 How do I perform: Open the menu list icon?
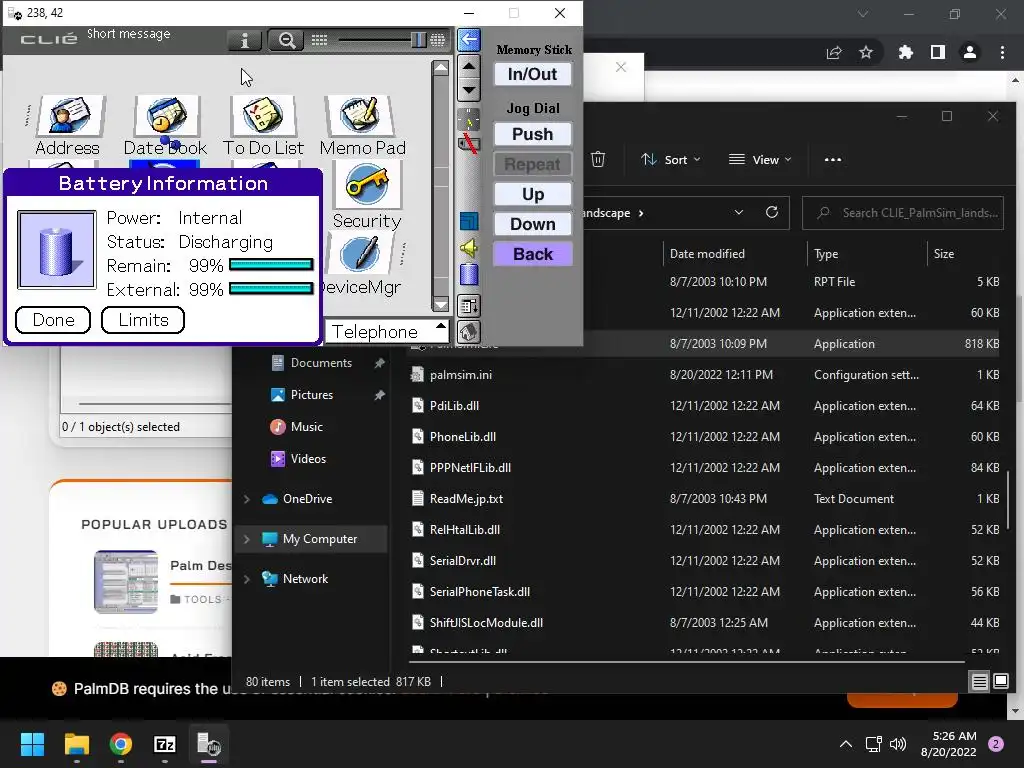(469, 305)
